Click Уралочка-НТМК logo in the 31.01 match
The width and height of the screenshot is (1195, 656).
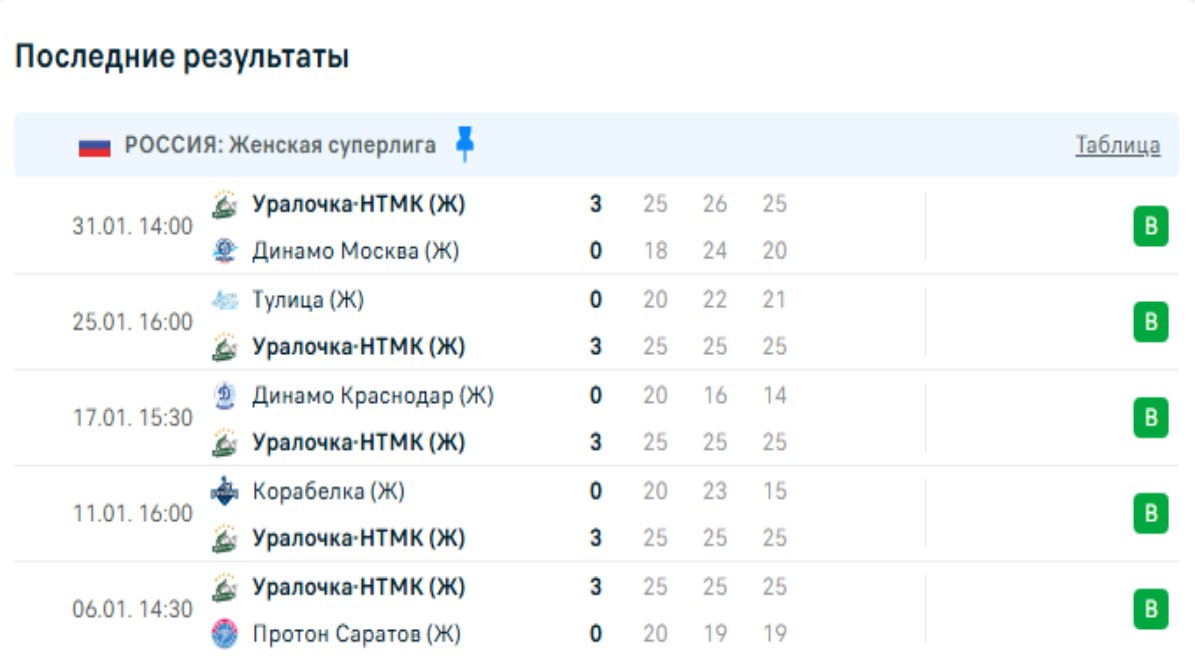(225, 204)
